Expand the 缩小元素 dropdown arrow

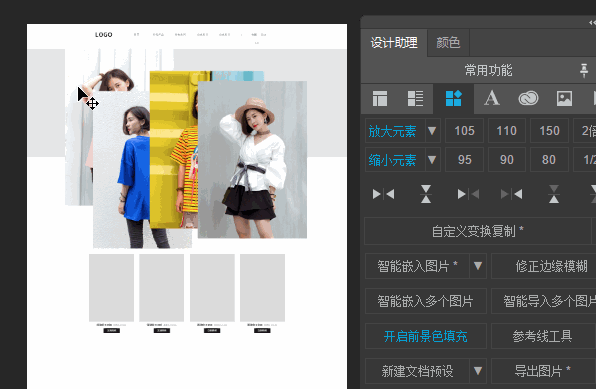432,159
